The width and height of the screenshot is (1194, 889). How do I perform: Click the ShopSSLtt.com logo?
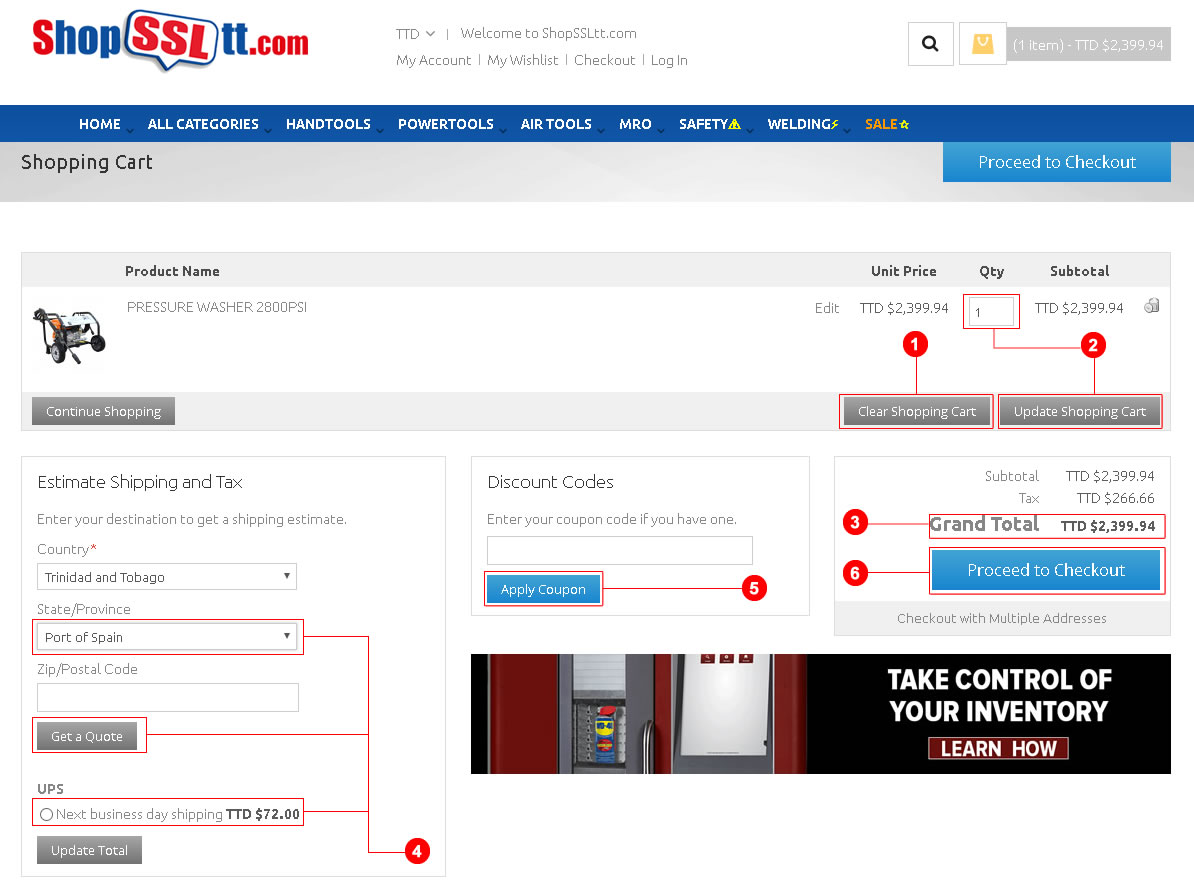click(x=170, y=41)
